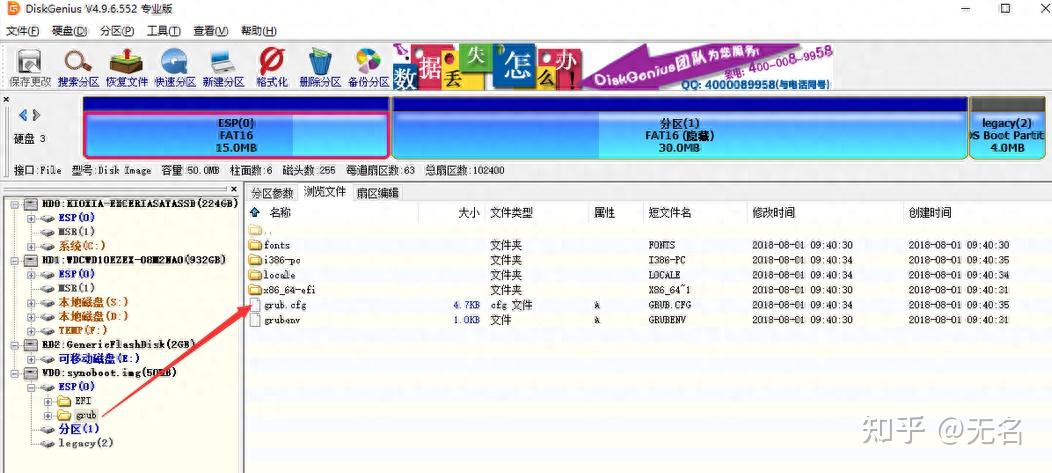This screenshot has height=473, width=1052.
Task: Expand ESP(0) under HD0 KIOXIA disk
Action: [x=31, y=218]
